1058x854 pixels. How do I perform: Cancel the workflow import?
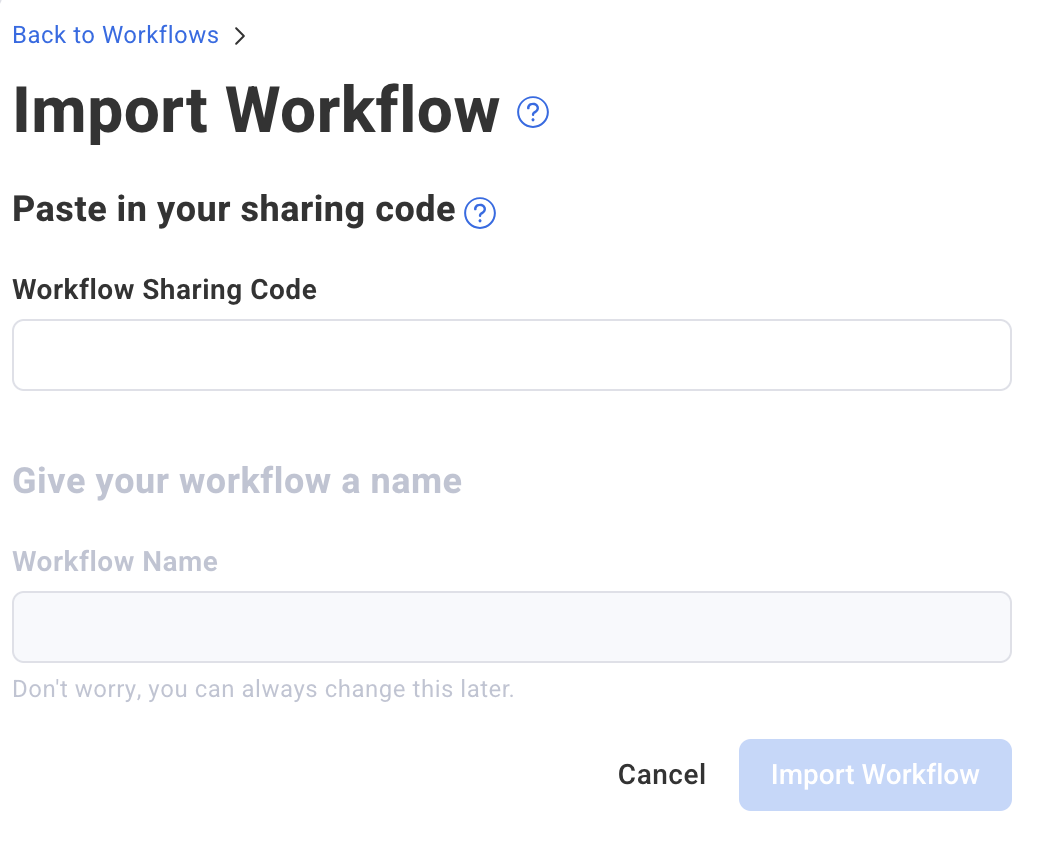pos(661,774)
